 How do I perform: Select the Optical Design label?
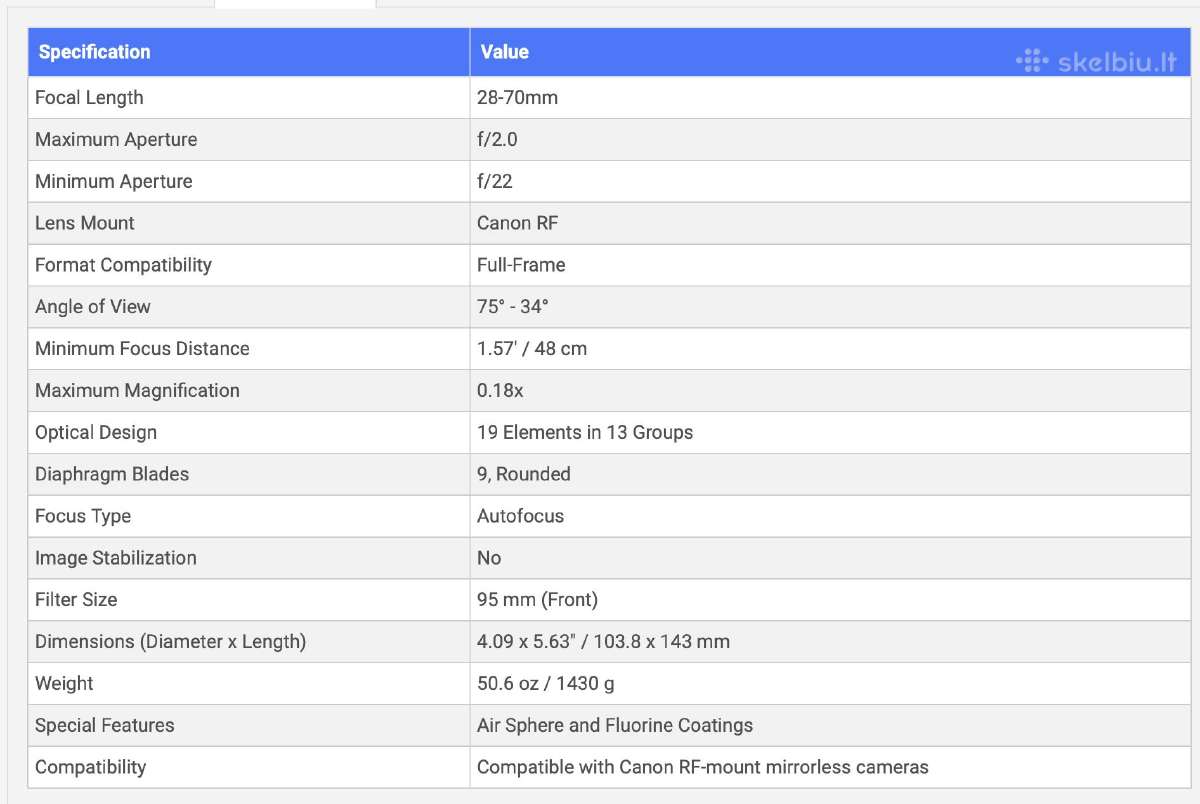tap(96, 433)
